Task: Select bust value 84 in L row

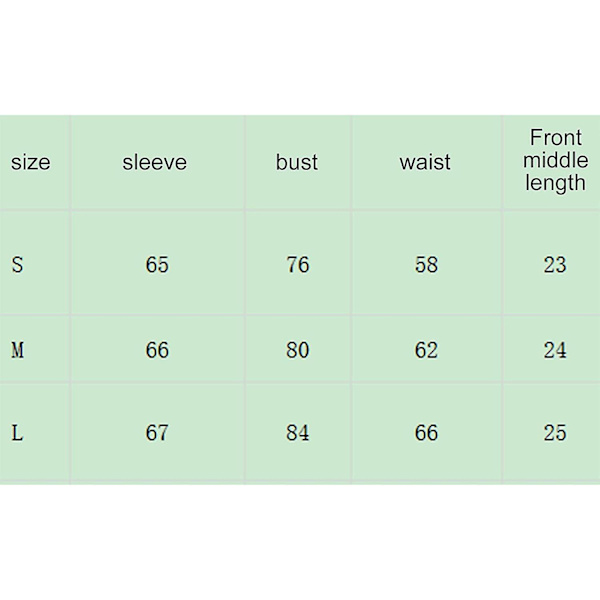Action: 298,433
